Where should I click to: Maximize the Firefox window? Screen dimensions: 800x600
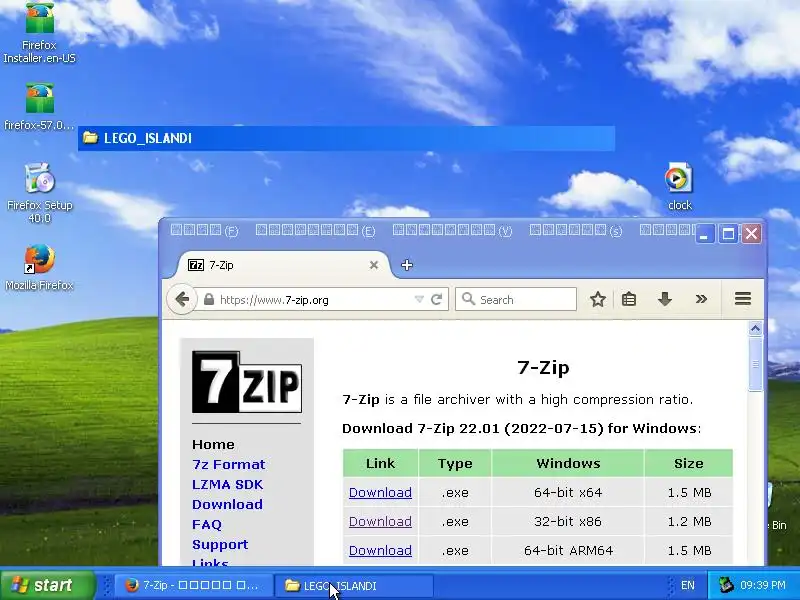point(728,234)
